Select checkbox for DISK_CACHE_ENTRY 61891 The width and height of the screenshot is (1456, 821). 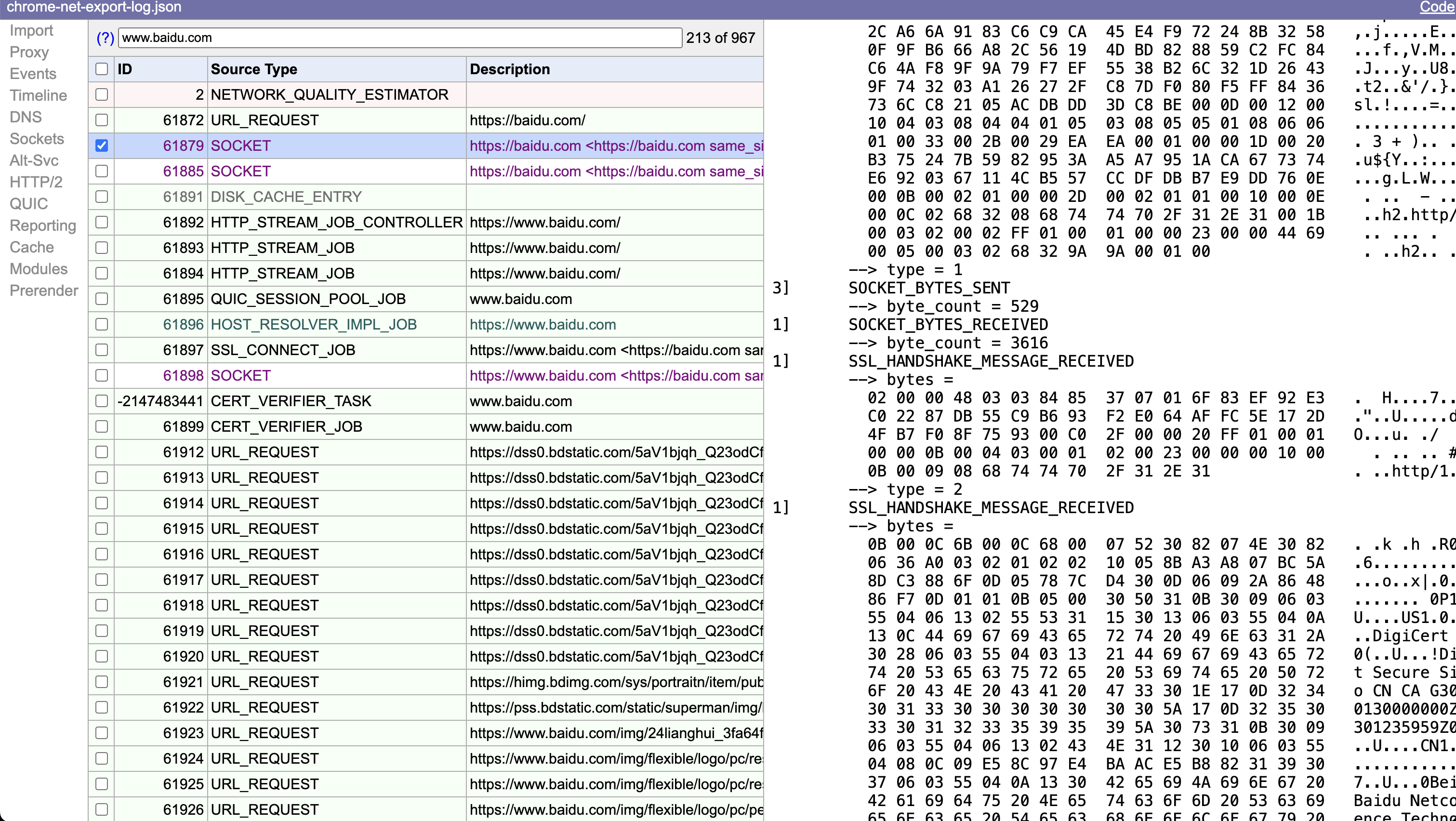[x=102, y=197]
